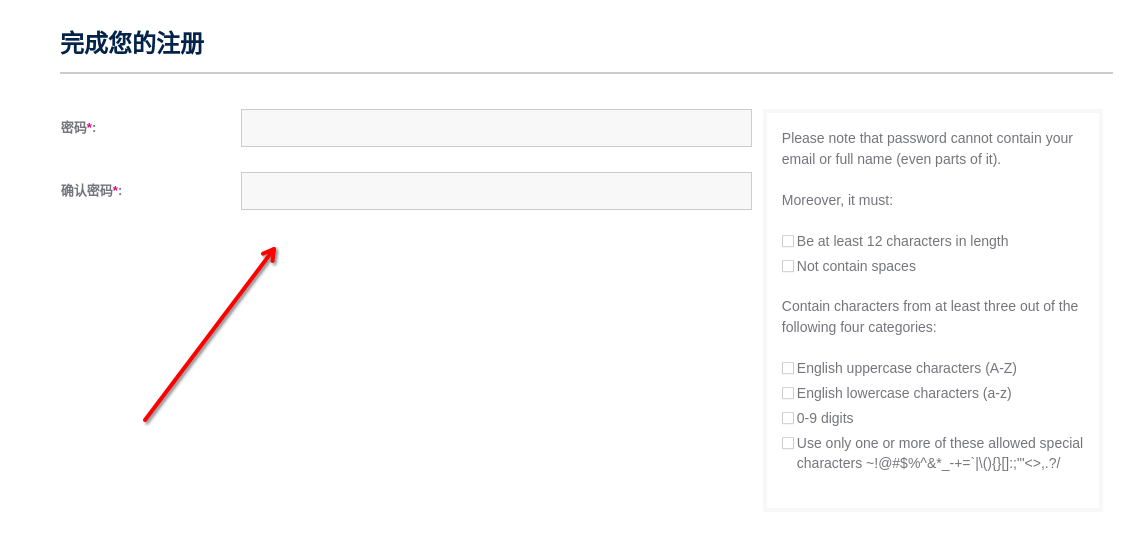Viewport: 1145px width, 544px height.
Task: Click the 密码 password input field
Action: (496, 128)
